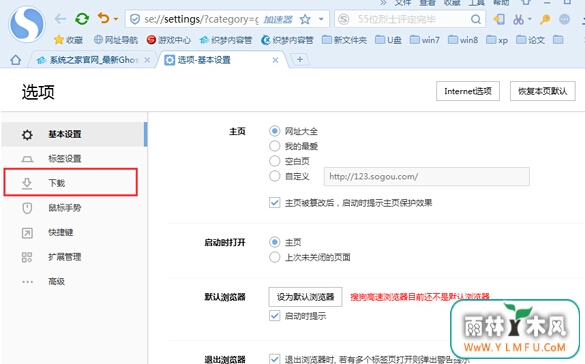Click the scissors screenshot icon
The width and height of the screenshot is (585, 364).
pyautogui.click(x=518, y=19)
